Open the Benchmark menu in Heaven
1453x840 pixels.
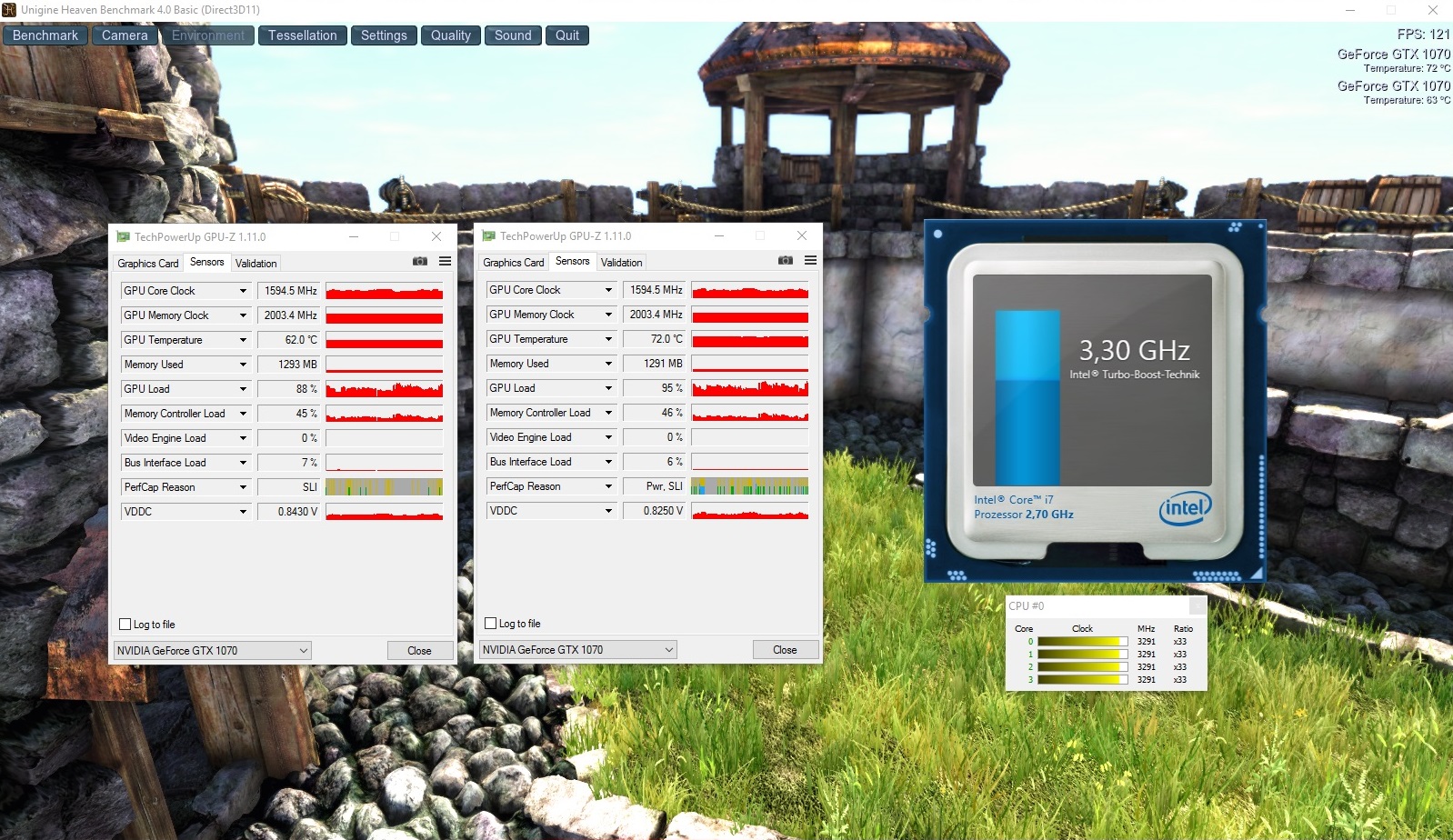pos(45,35)
